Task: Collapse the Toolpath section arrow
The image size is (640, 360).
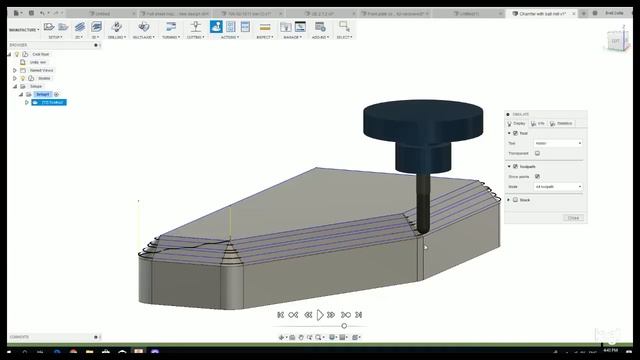Action: (x=509, y=167)
